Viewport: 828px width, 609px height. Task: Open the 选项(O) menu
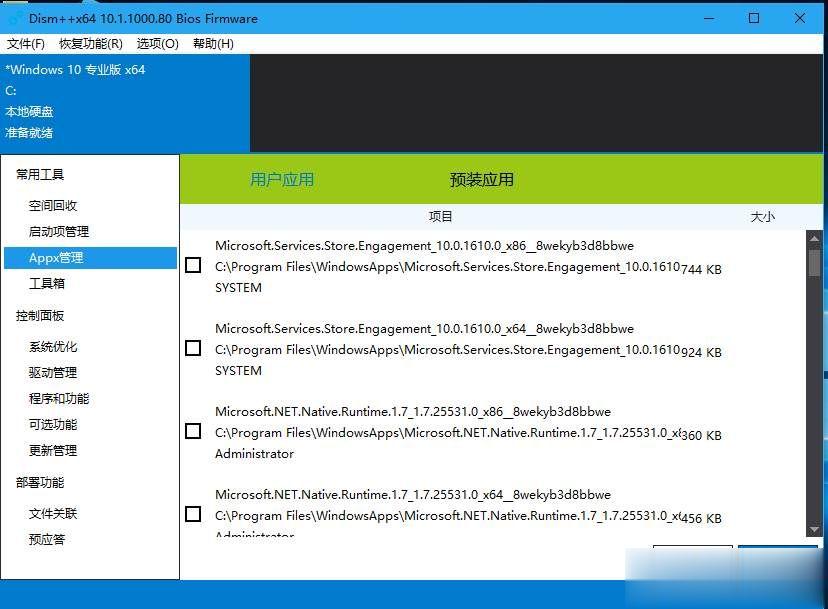coord(157,44)
